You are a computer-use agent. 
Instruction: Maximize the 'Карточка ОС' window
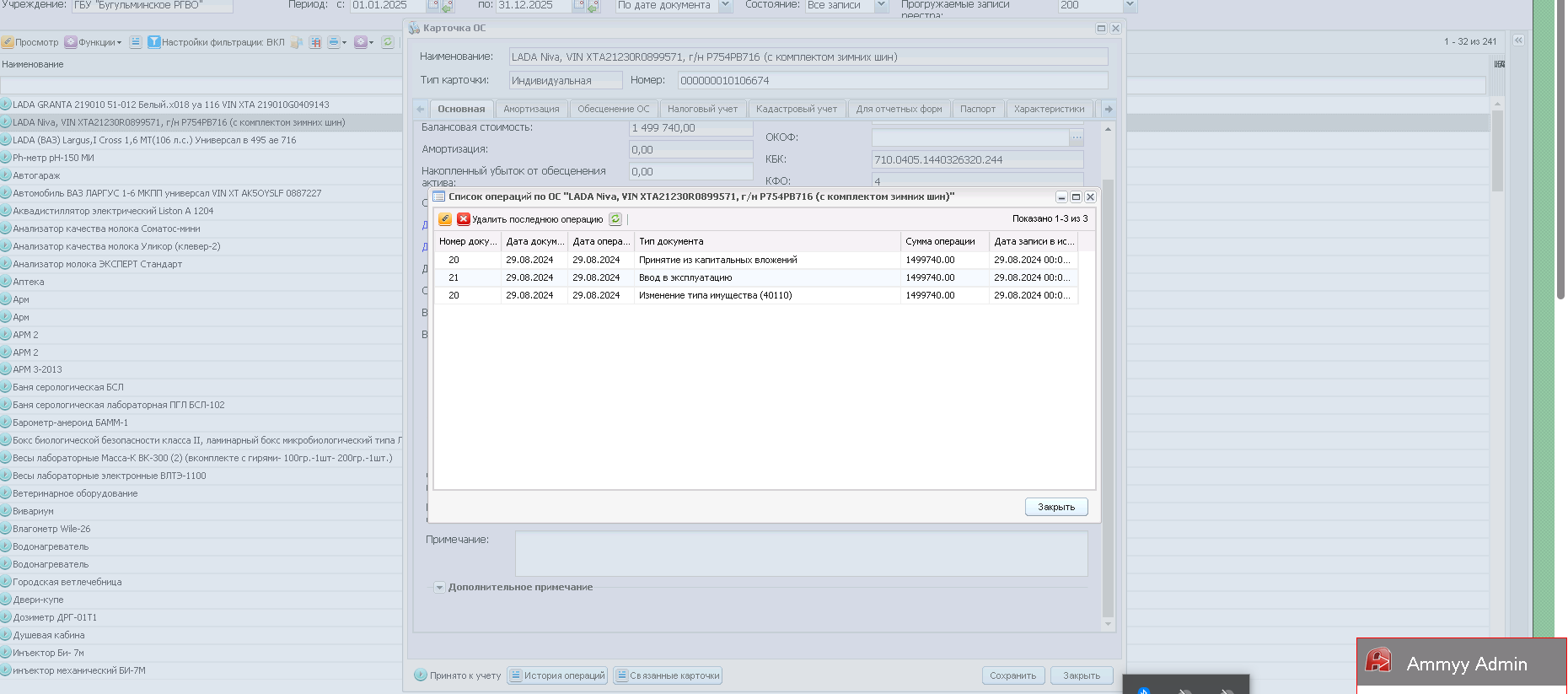click(1101, 28)
